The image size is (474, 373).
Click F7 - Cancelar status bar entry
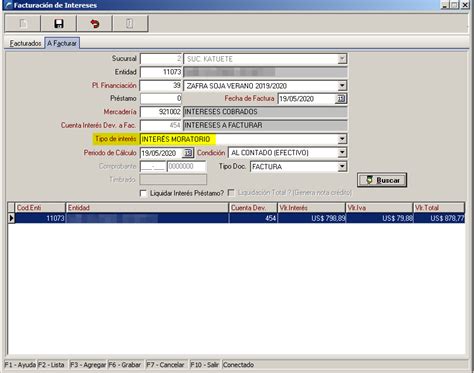click(x=166, y=365)
